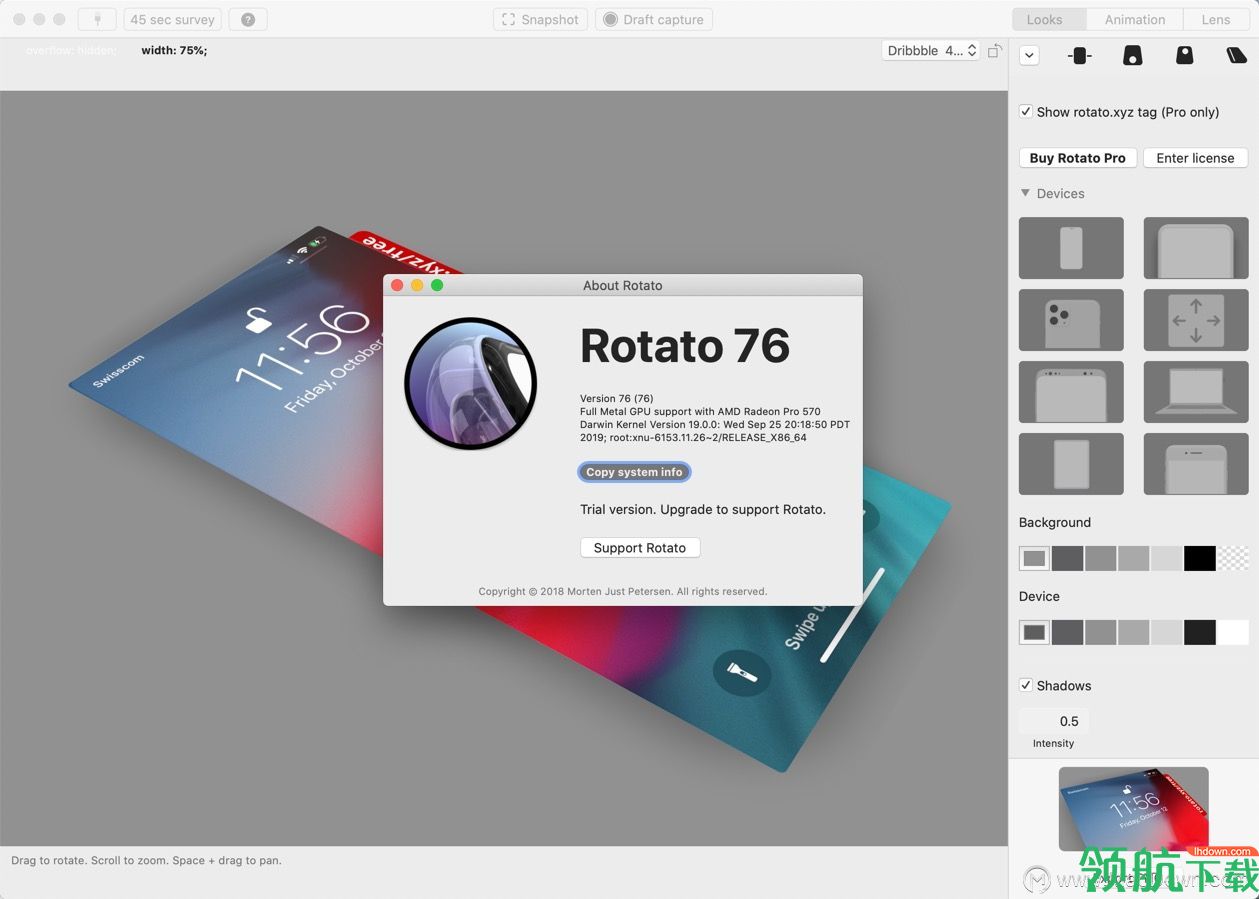Viewport: 1259px width, 899px height.
Task: Open the Dribbble size preset dropdown
Action: click(931, 50)
